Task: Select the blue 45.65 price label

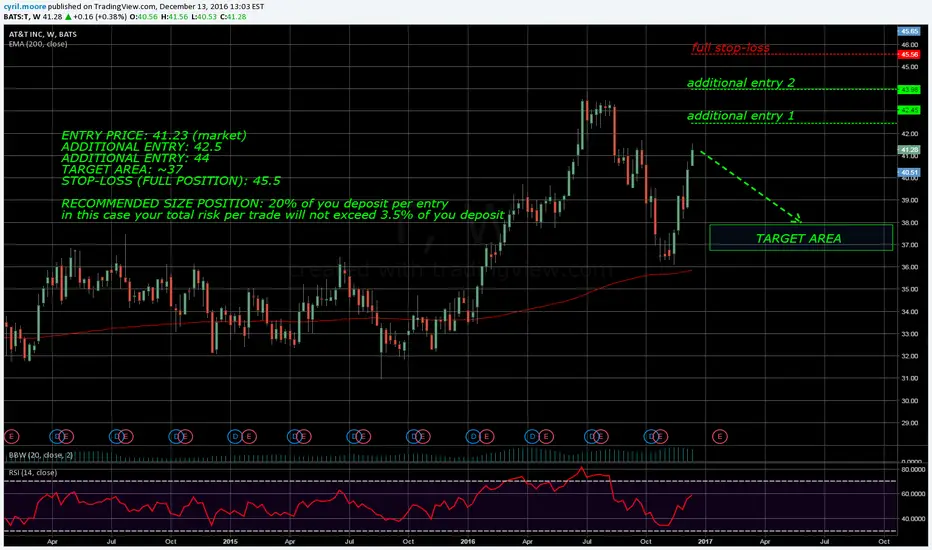Action: (x=909, y=31)
